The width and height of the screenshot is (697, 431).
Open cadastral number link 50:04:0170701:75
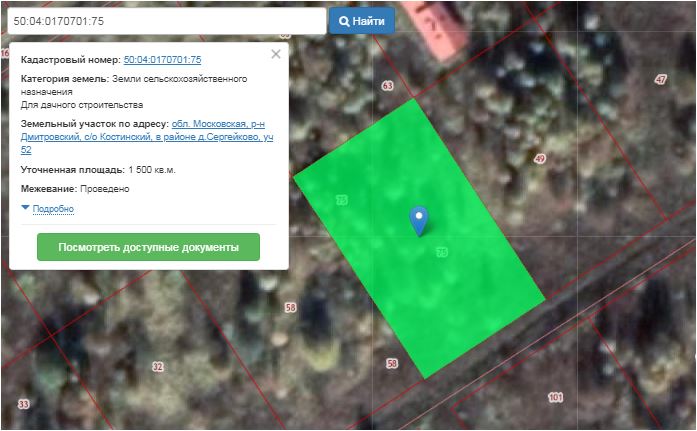click(x=162, y=60)
